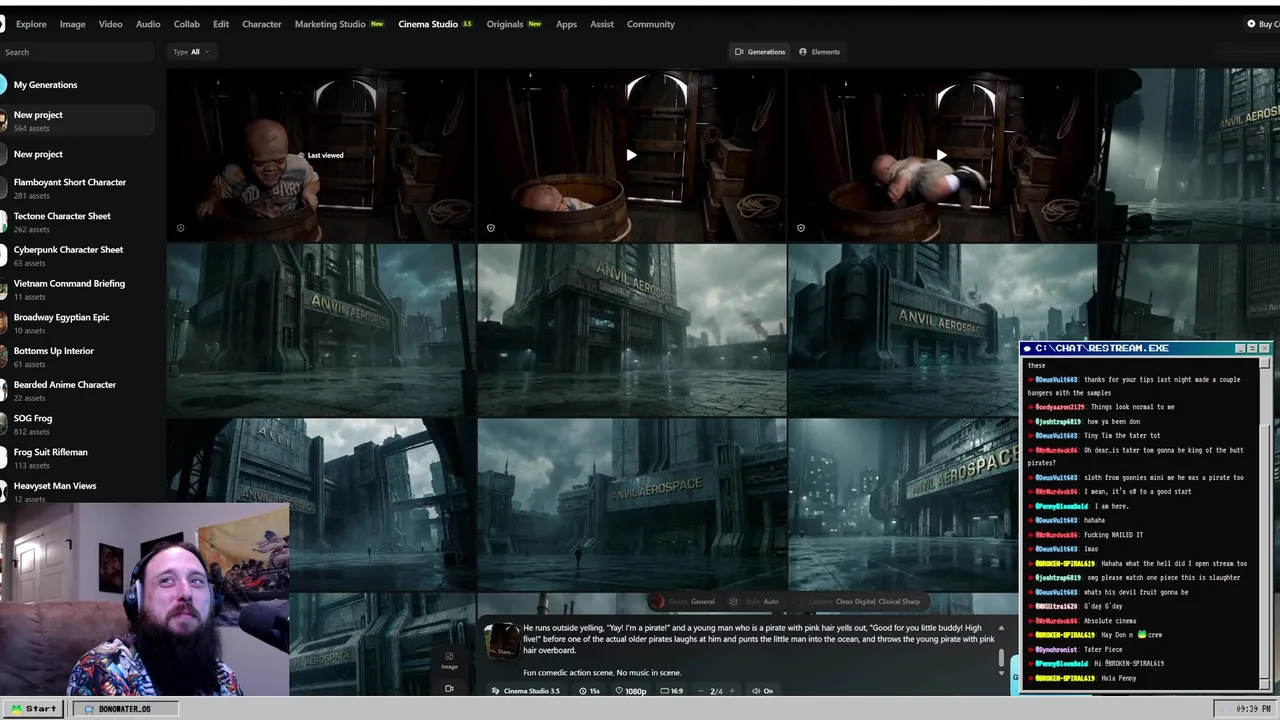Open the Originals section

(514, 24)
